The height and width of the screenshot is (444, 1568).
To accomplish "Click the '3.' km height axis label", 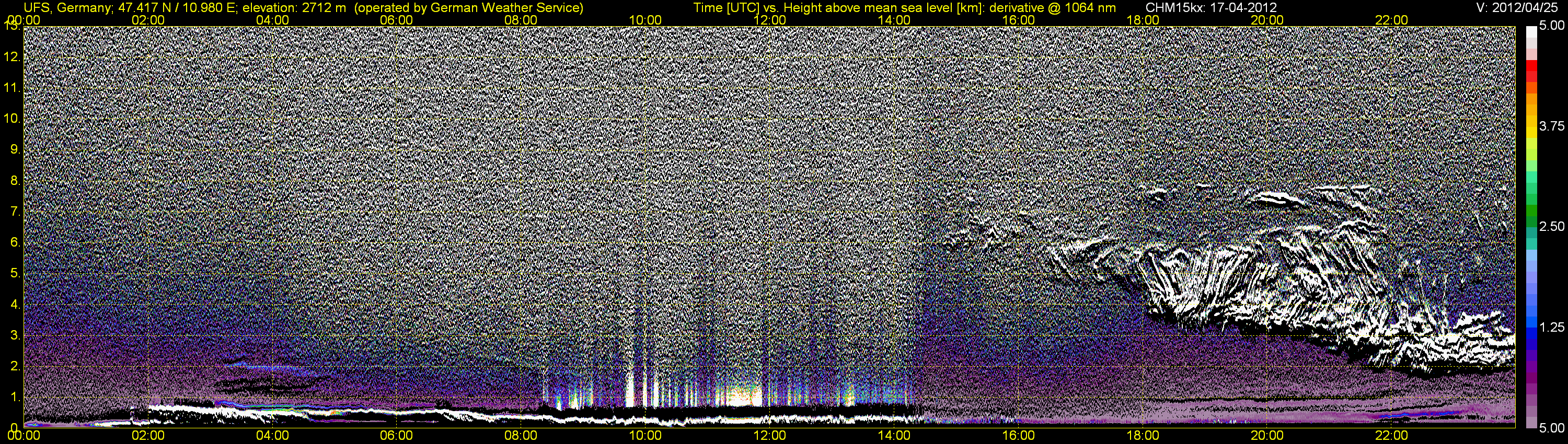I will (15, 335).
